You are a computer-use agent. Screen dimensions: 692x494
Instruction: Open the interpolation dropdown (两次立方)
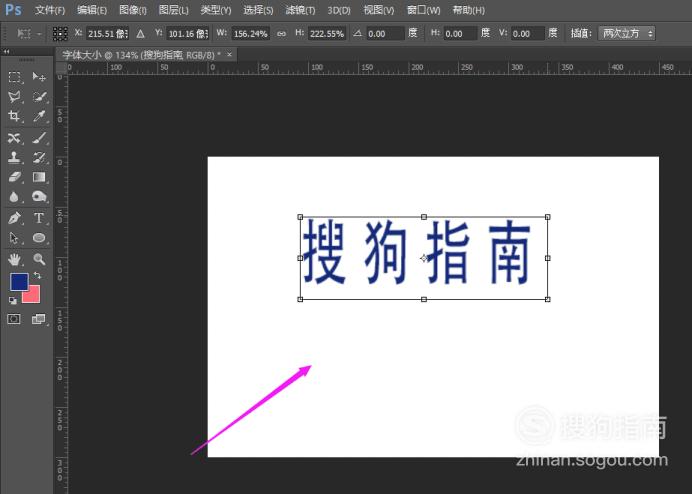(627, 34)
